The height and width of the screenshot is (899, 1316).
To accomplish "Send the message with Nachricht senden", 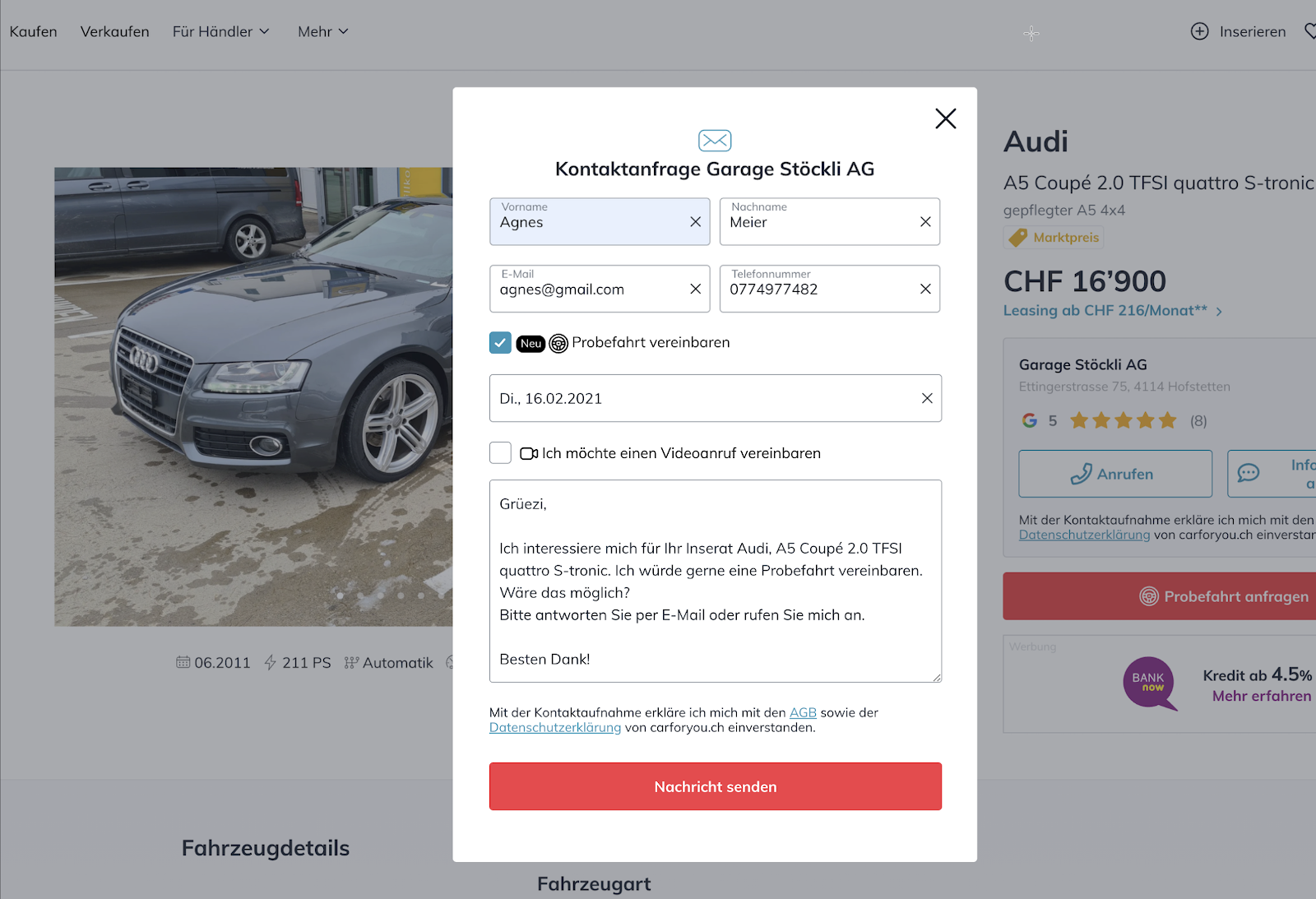I will click(x=715, y=786).
